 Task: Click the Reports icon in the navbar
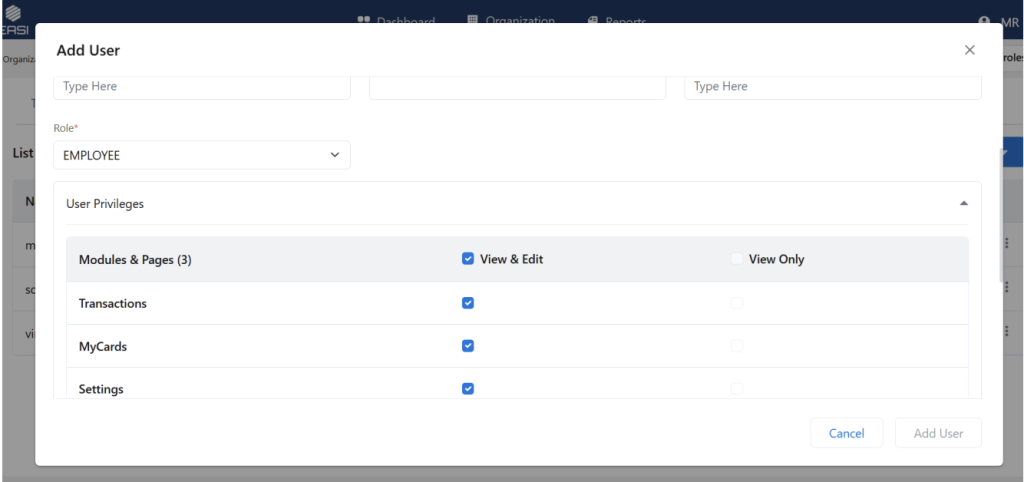[592, 21]
